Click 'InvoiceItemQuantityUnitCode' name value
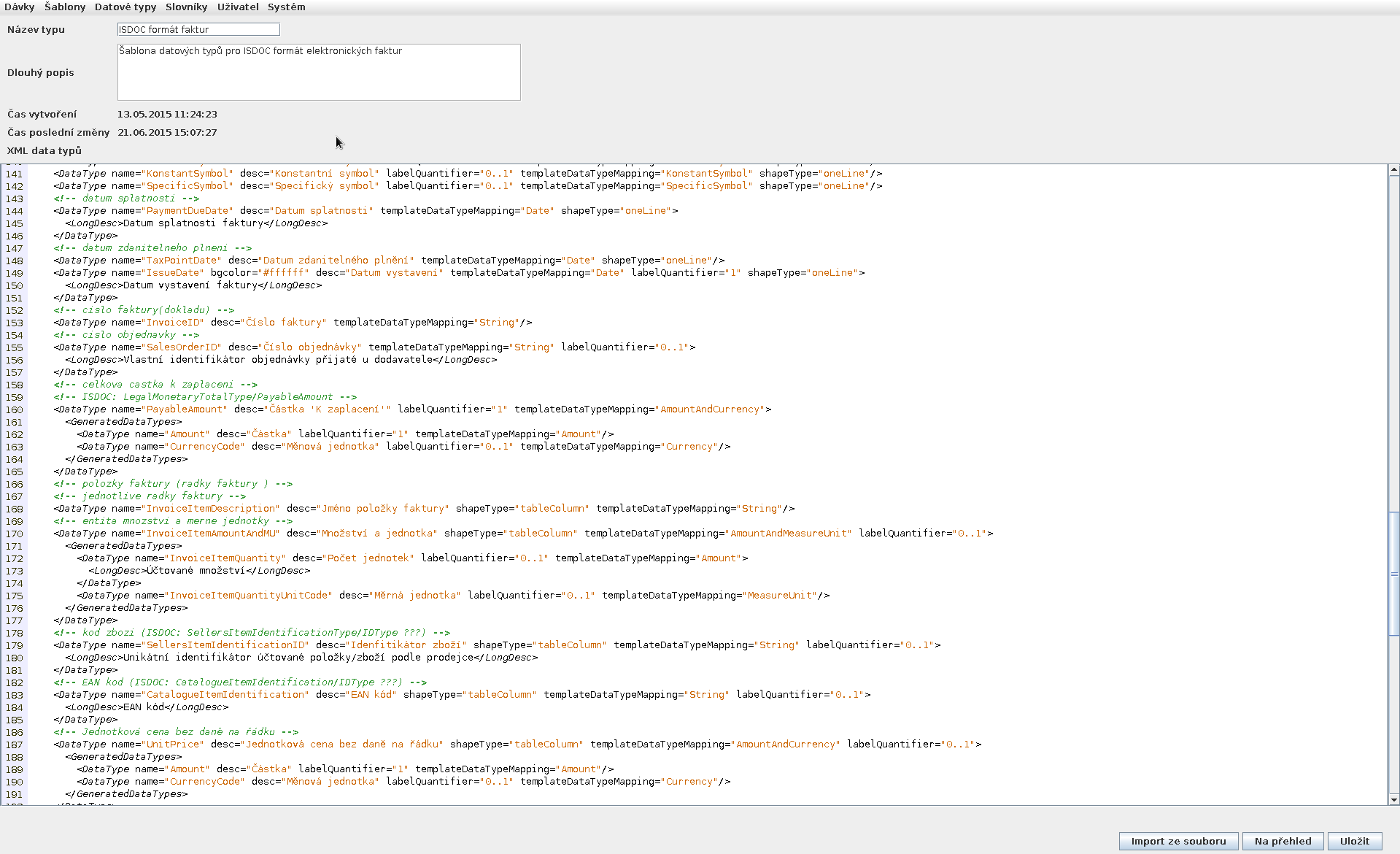 (248, 596)
